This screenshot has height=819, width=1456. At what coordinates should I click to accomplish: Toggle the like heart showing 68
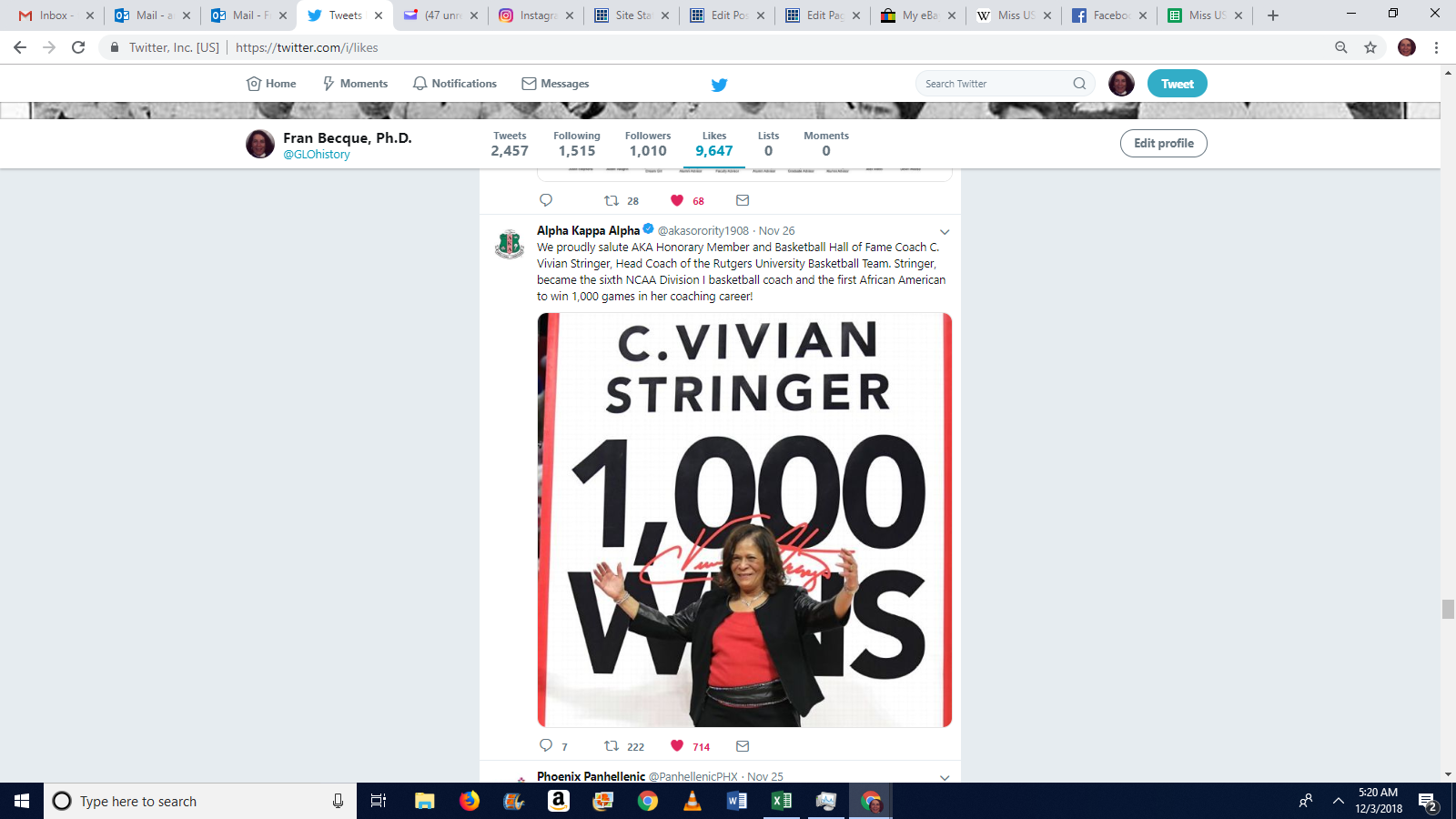(x=677, y=200)
